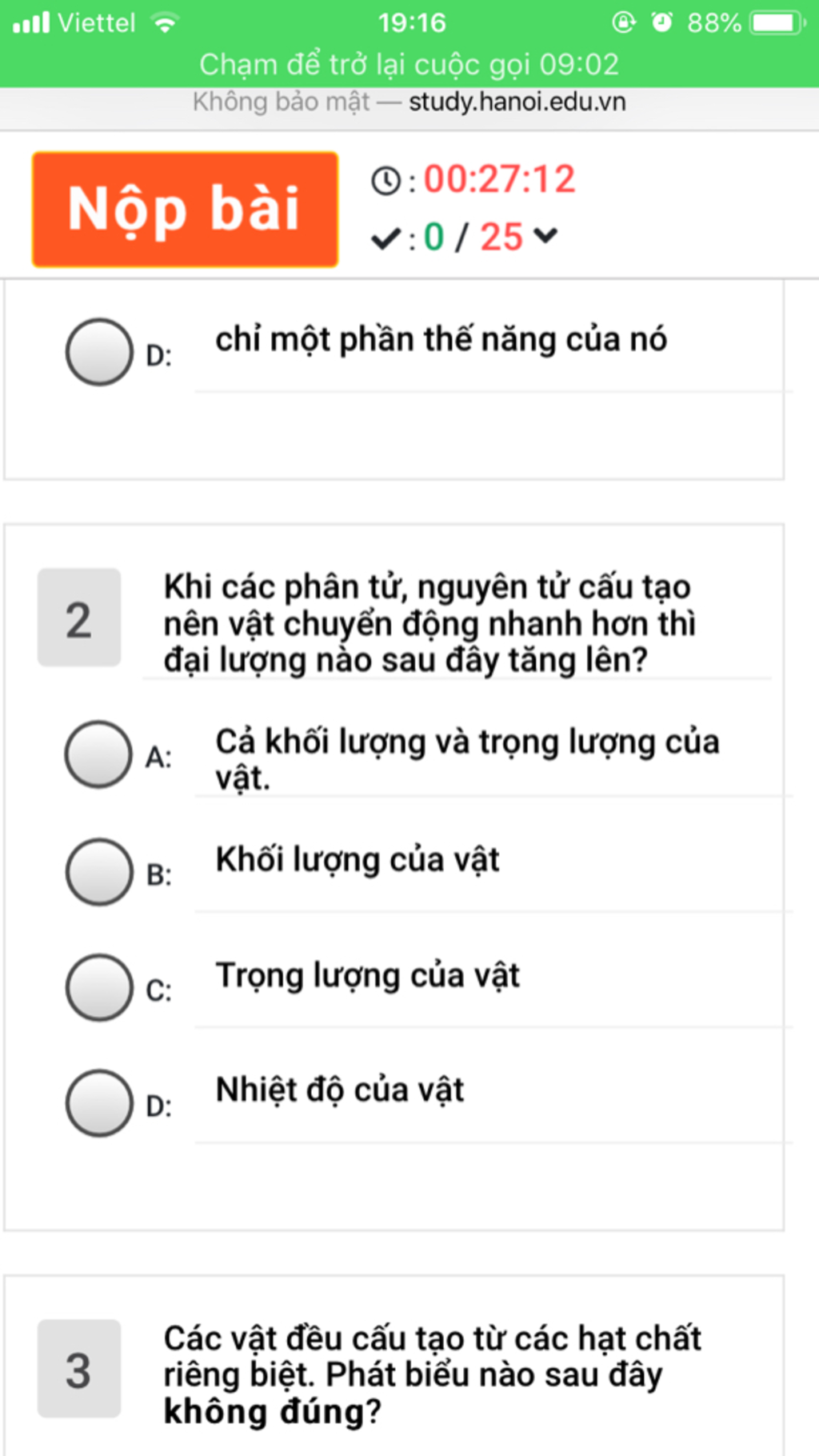Tap the cellular signal bars icon

coord(31,22)
